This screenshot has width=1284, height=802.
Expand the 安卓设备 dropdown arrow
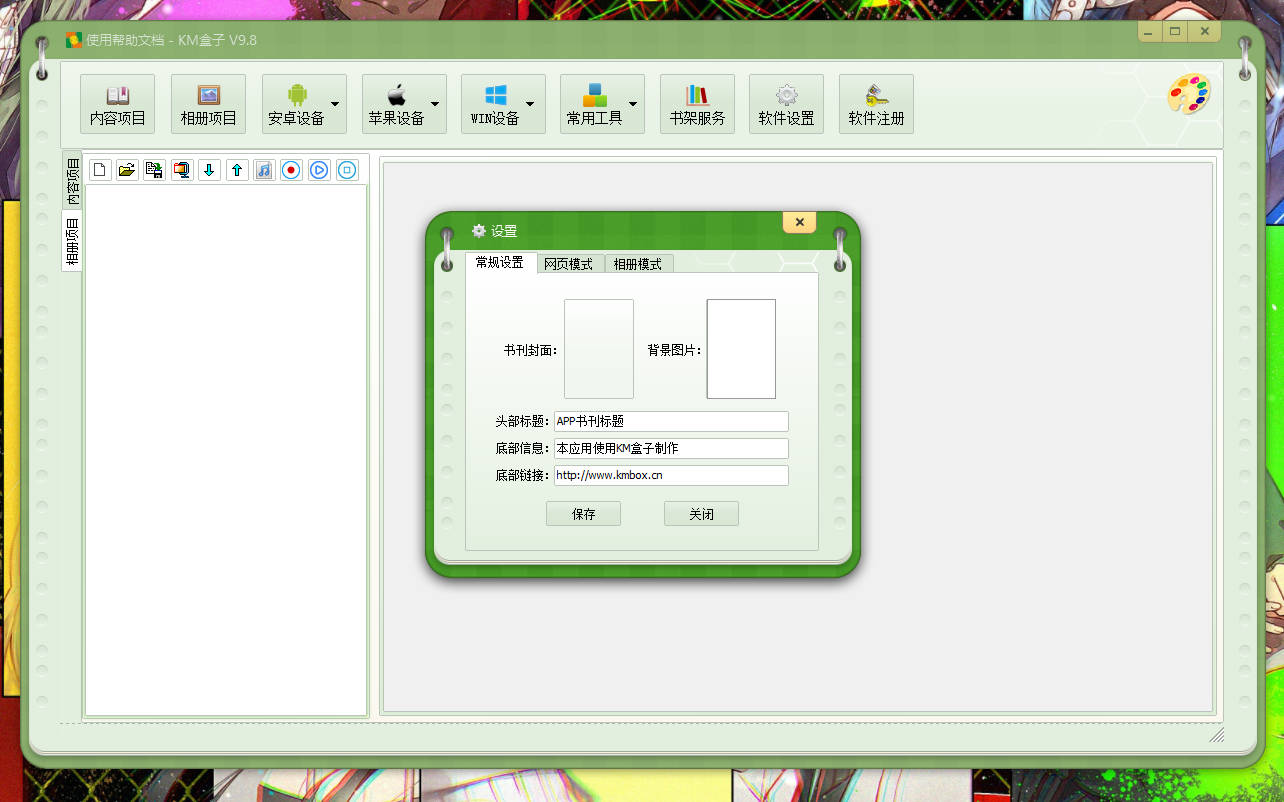pyautogui.click(x=335, y=104)
